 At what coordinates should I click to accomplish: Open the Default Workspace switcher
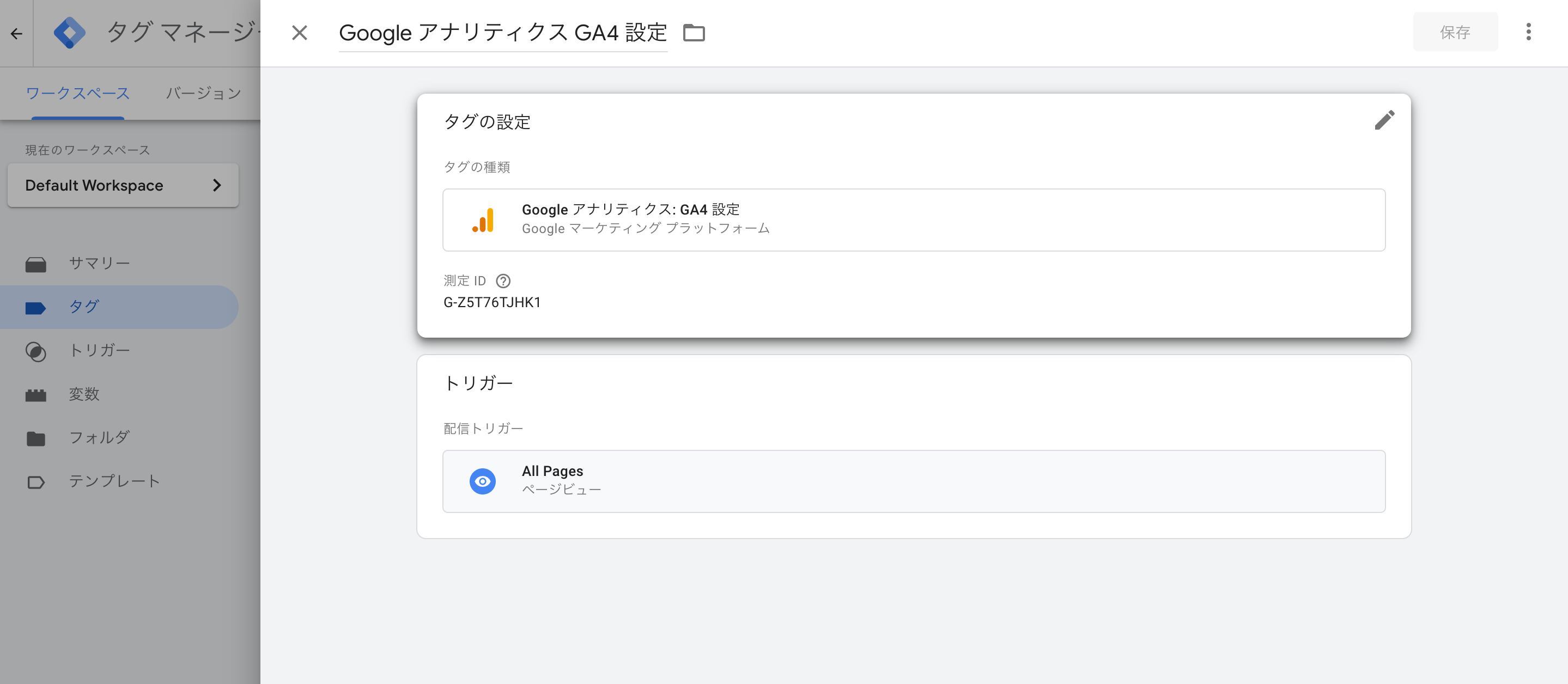[123, 185]
